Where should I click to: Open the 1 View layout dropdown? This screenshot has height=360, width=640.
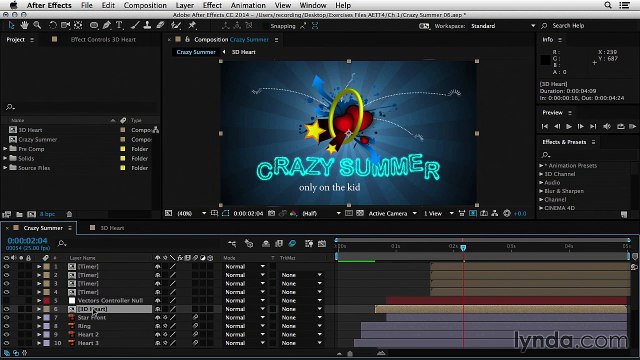point(438,213)
